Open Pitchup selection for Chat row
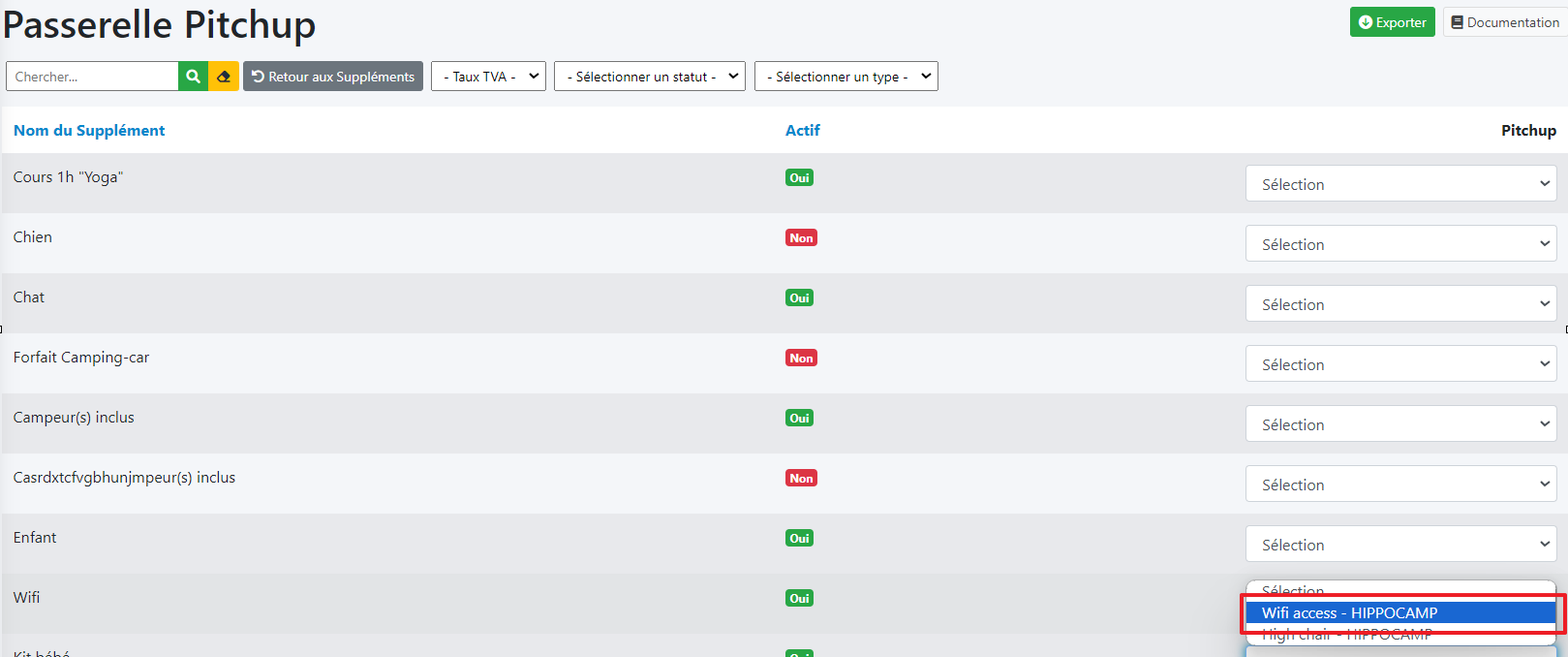This screenshot has width=1568, height=657. click(1400, 304)
